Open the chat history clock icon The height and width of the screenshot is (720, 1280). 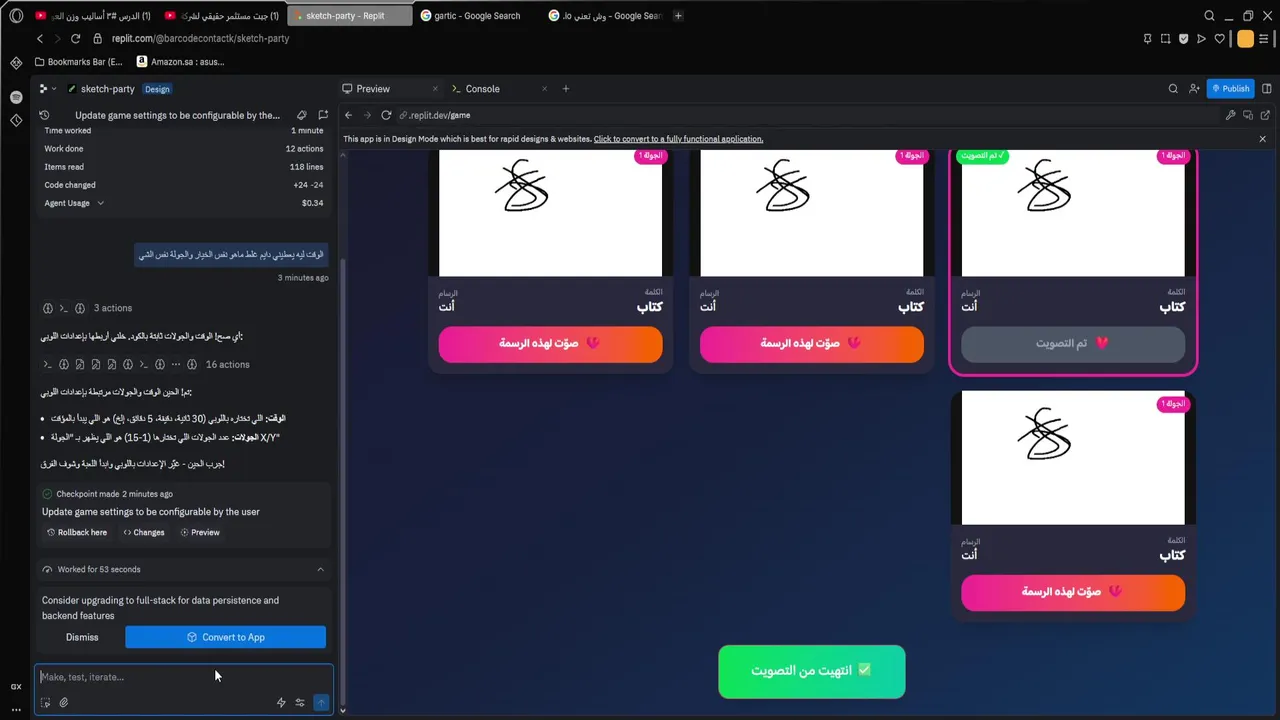click(44, 115)
